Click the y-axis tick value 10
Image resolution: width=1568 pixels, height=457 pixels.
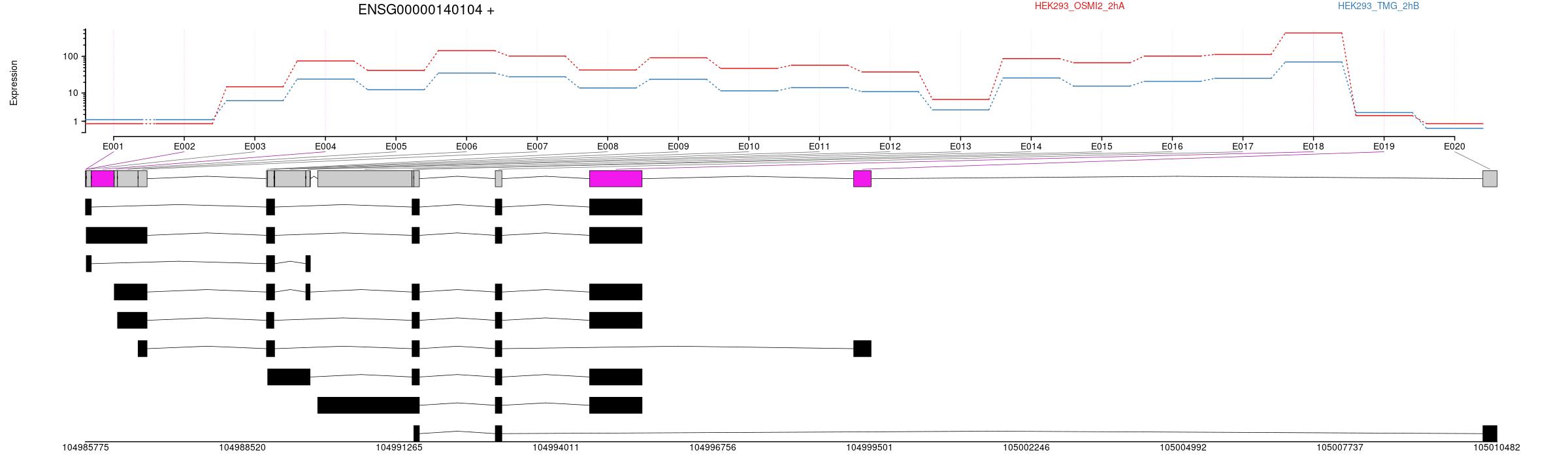click(x=73, y=93)
